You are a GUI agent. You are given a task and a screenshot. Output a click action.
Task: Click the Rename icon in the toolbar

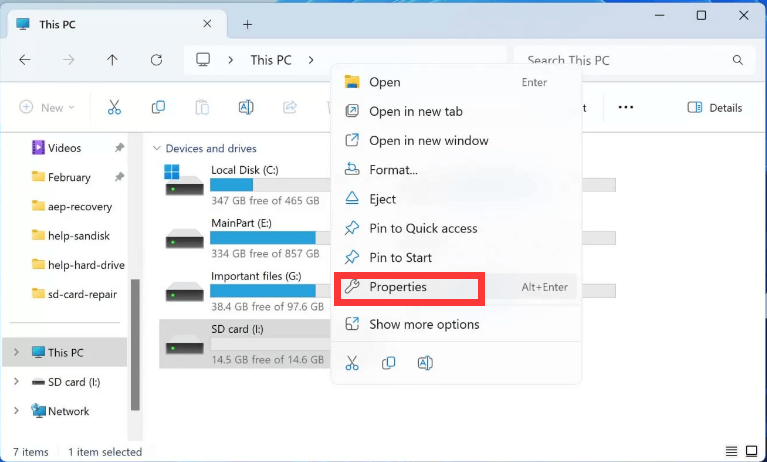coord(246,107)
